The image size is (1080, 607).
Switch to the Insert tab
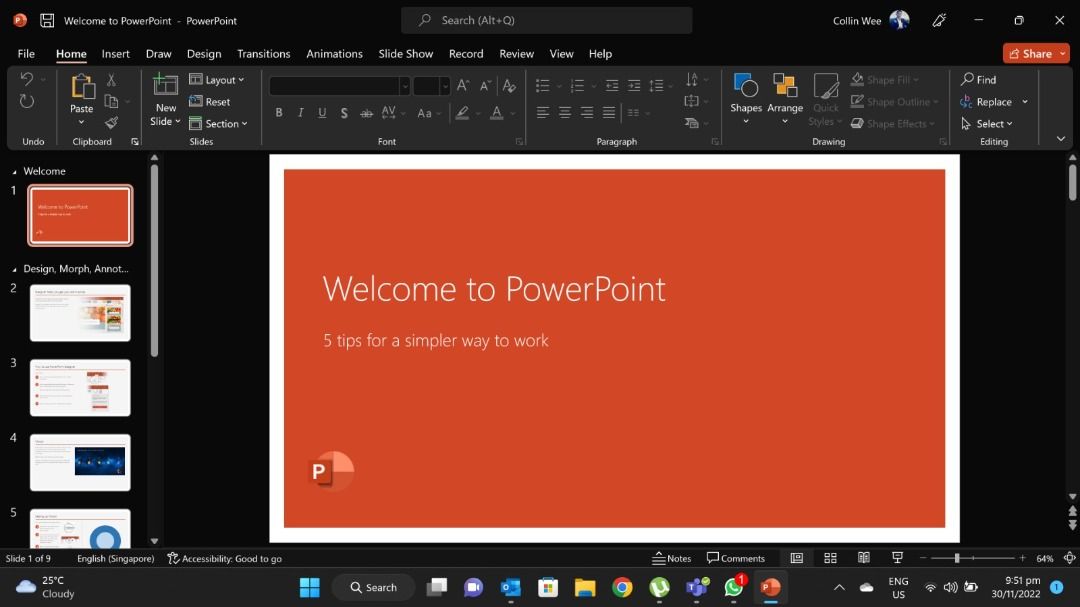[x=116, y=54]
